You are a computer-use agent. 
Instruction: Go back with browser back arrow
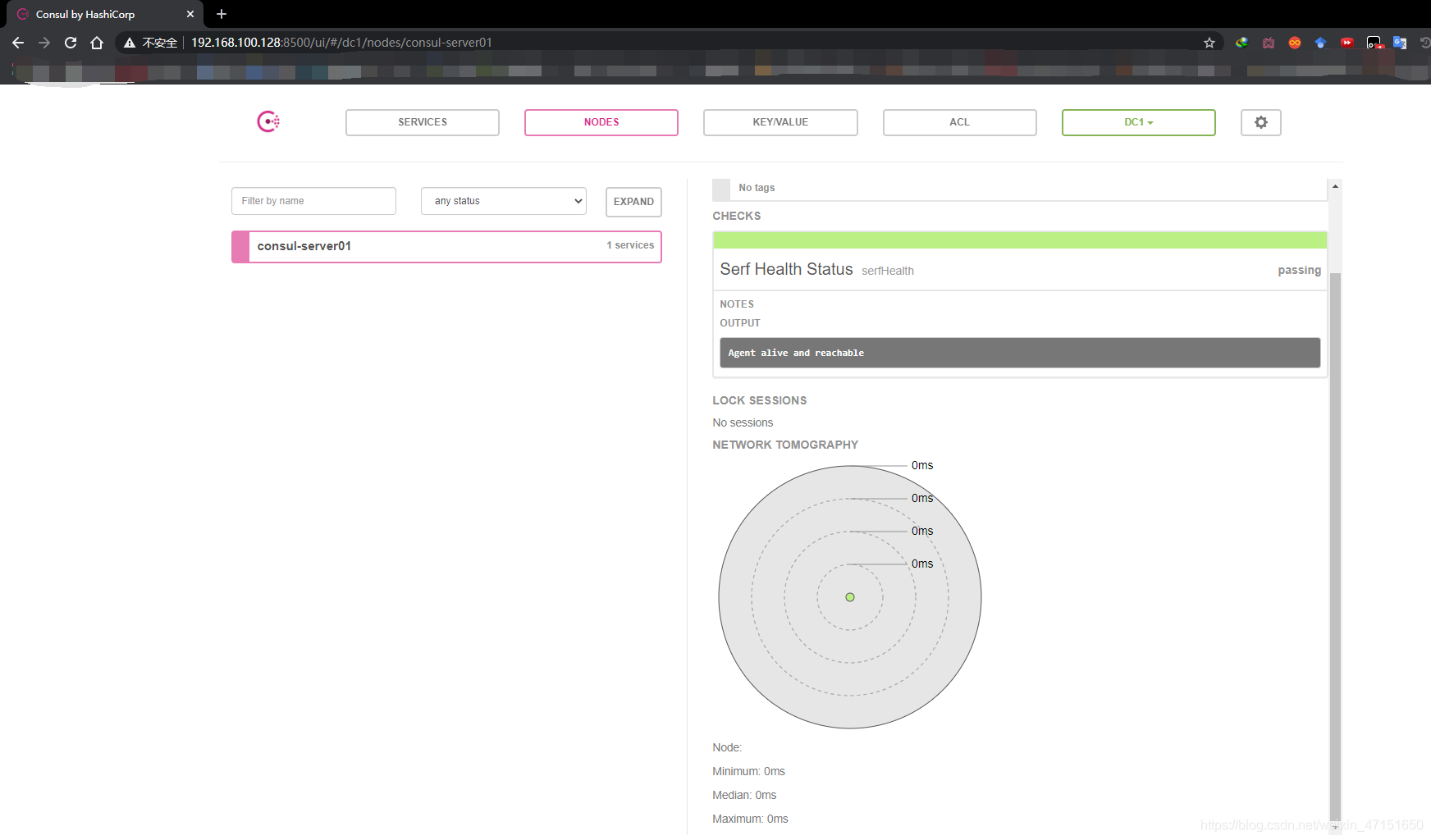click(18, 43)
